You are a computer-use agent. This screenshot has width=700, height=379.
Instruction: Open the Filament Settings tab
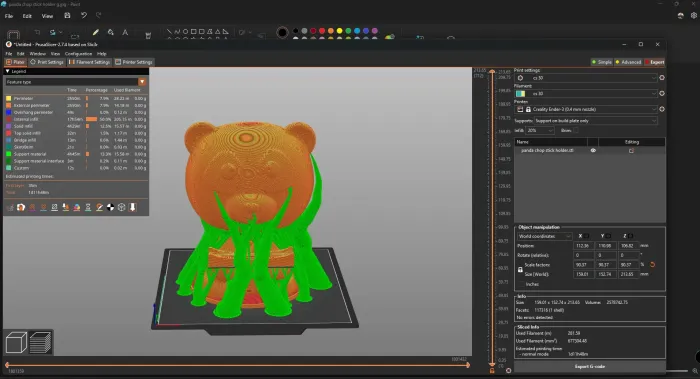[x=89, y=62]
